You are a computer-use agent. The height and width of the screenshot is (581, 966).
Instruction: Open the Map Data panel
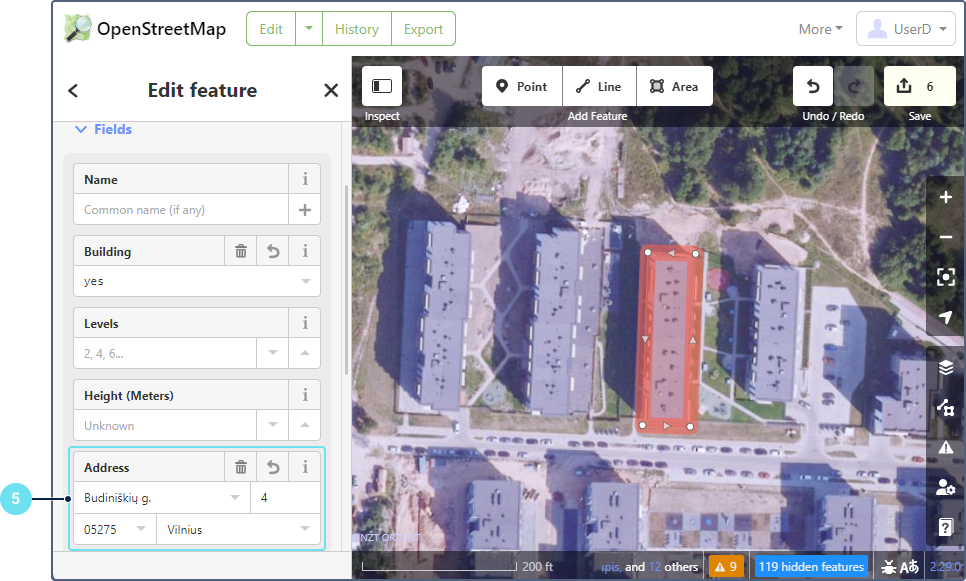click(x=946, y=408)
